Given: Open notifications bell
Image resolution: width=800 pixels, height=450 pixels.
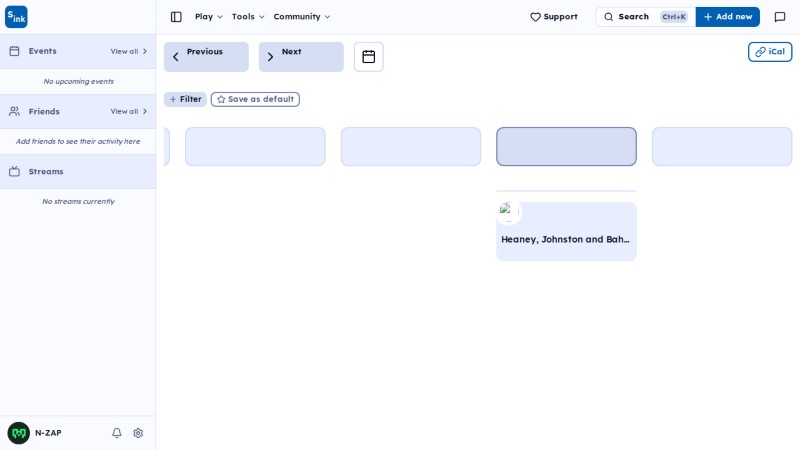Looking at the screenshot, I should (117, 433).
